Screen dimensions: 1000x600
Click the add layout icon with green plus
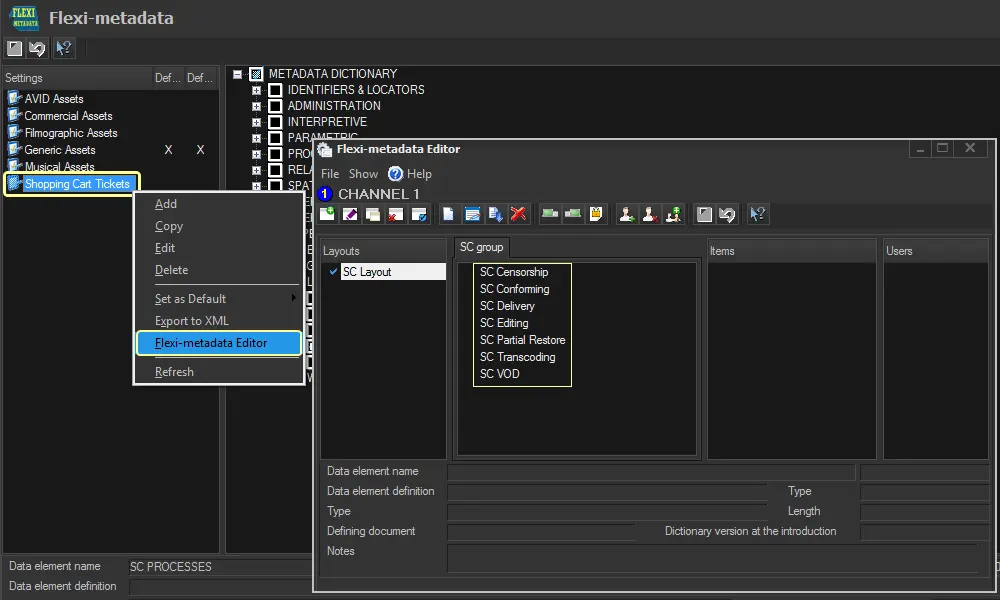328,214
